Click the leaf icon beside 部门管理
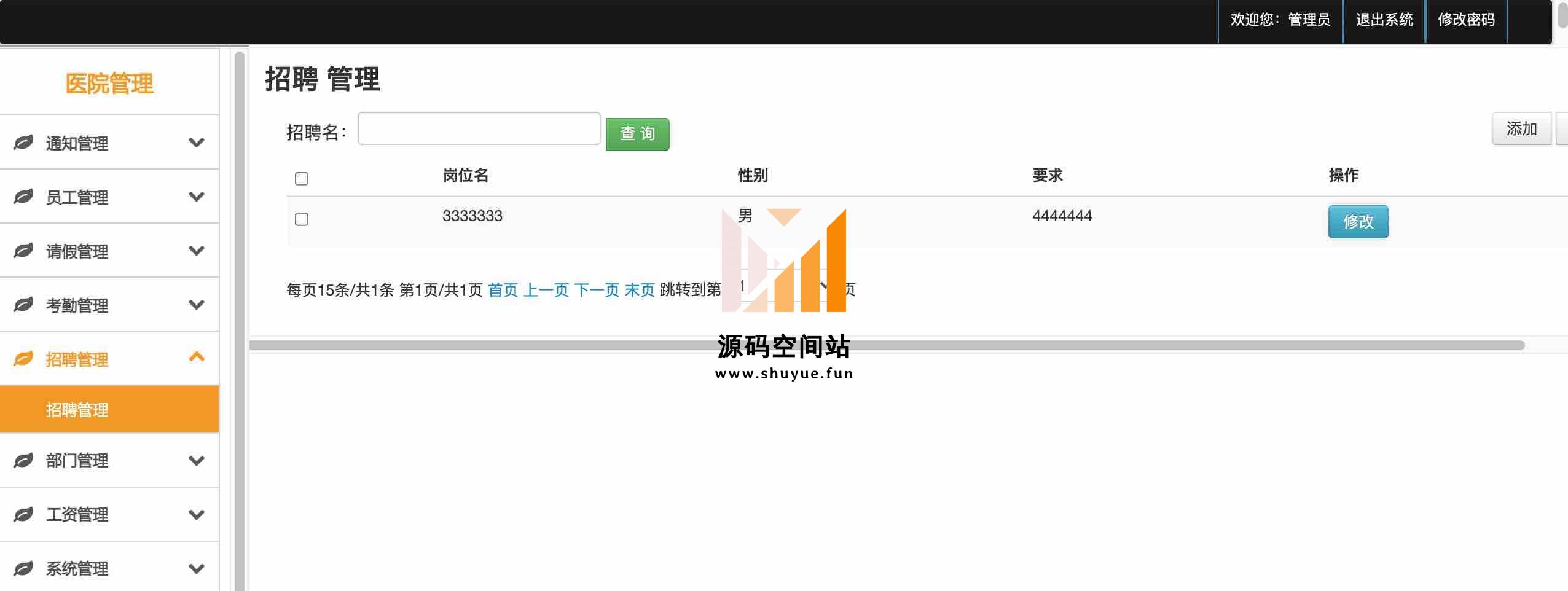The width and height of the screenshot is (1568, 591). coord(23,460)
